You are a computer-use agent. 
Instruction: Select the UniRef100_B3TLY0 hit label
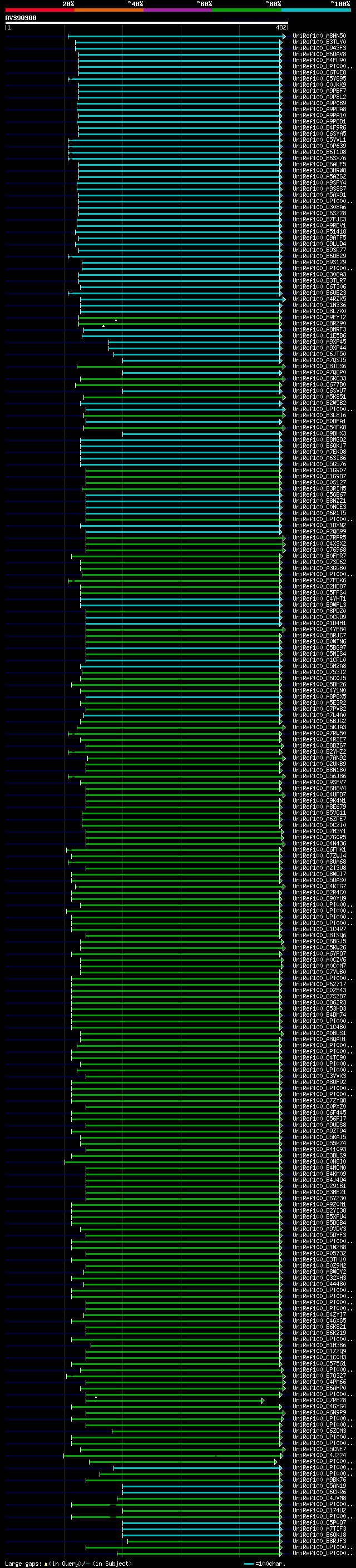tap(319, 42)
